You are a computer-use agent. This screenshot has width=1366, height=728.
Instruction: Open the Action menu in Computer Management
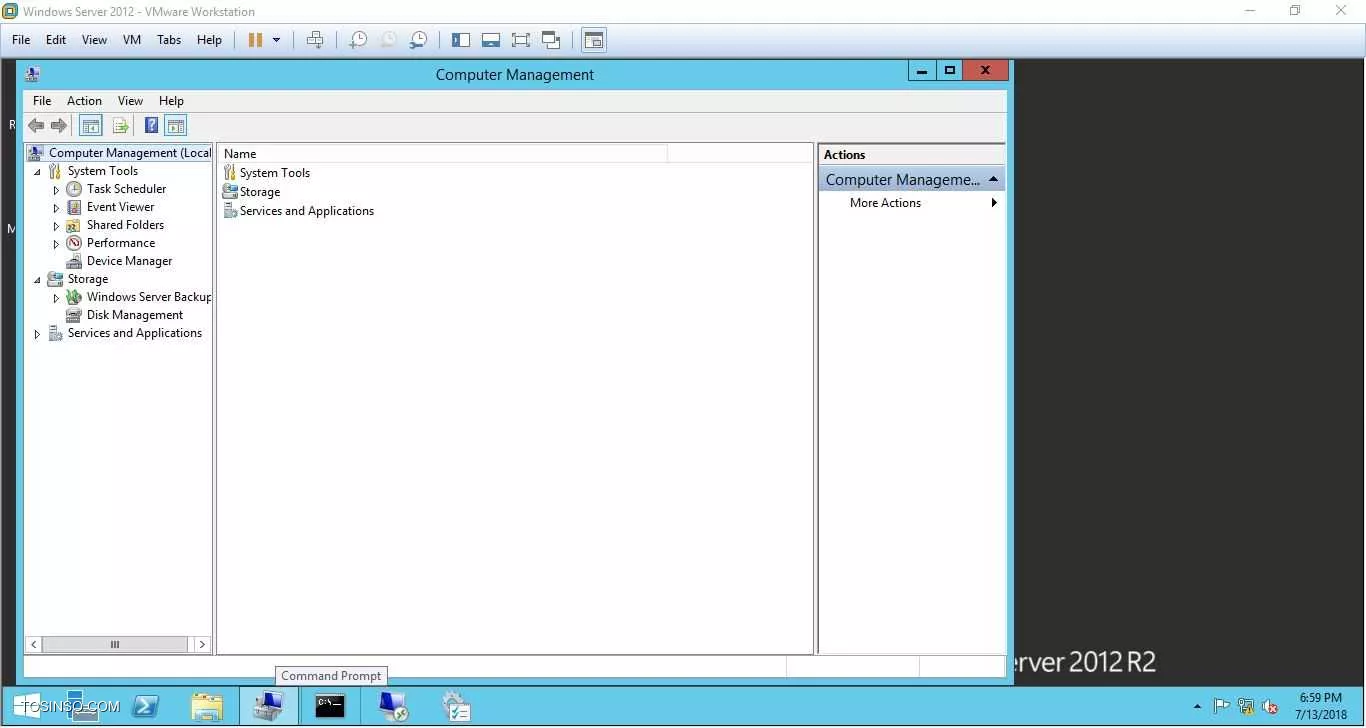coord(84,101)
